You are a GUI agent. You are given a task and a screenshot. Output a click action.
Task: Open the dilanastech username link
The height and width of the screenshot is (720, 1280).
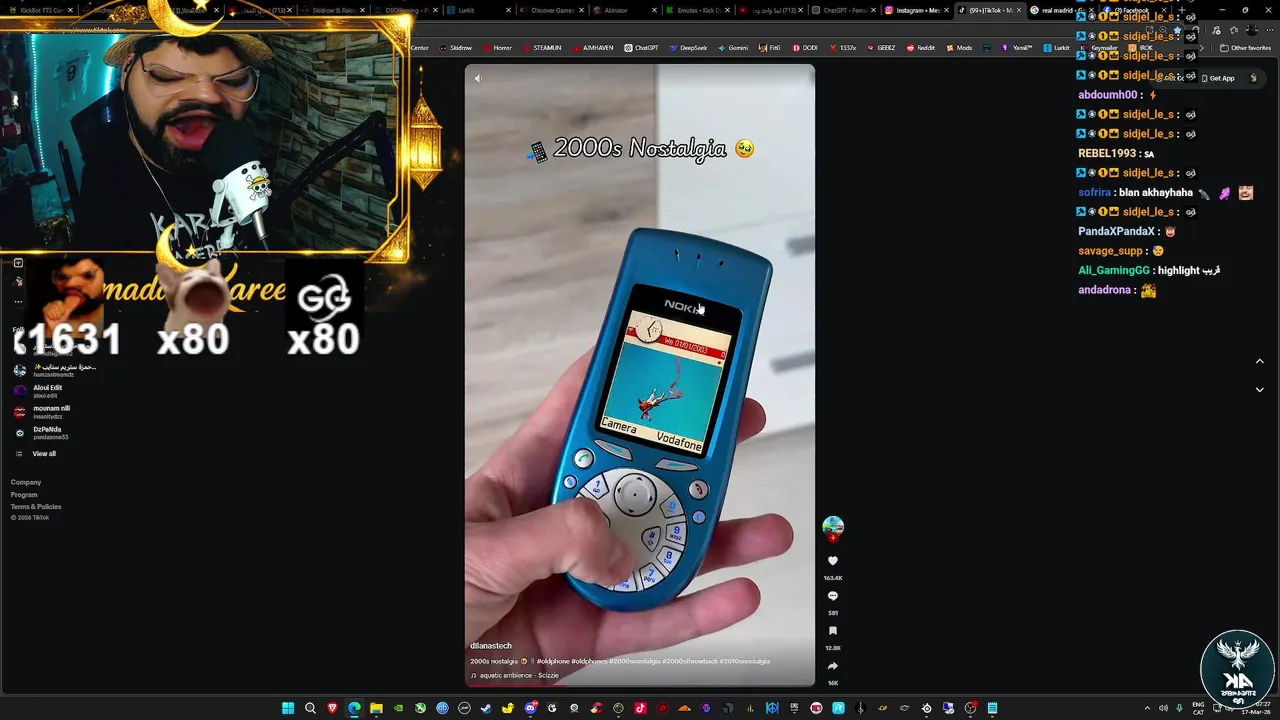(491, 646)
